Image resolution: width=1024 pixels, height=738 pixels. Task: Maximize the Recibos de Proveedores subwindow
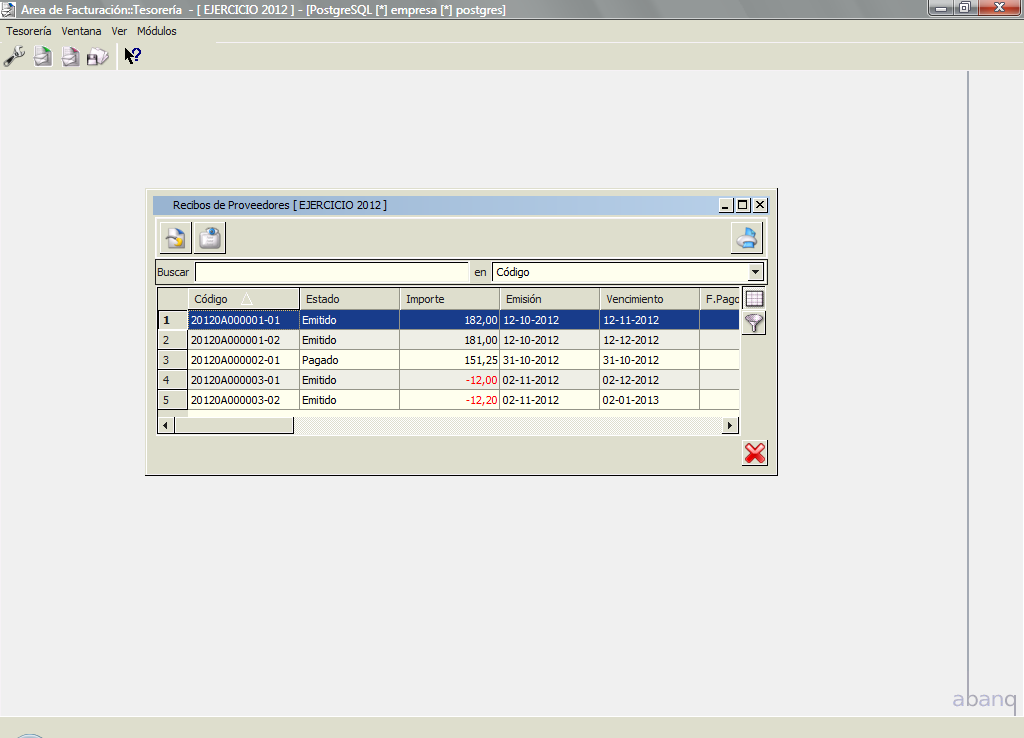[x=743, y=205]
